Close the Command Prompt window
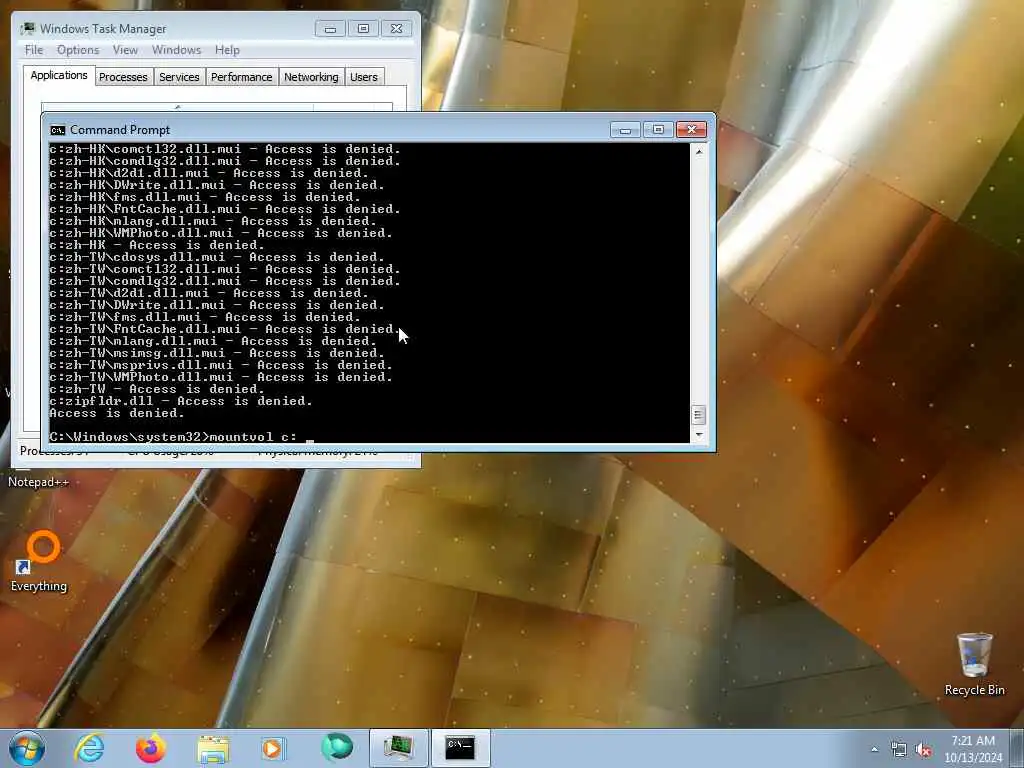 (692, 129)
